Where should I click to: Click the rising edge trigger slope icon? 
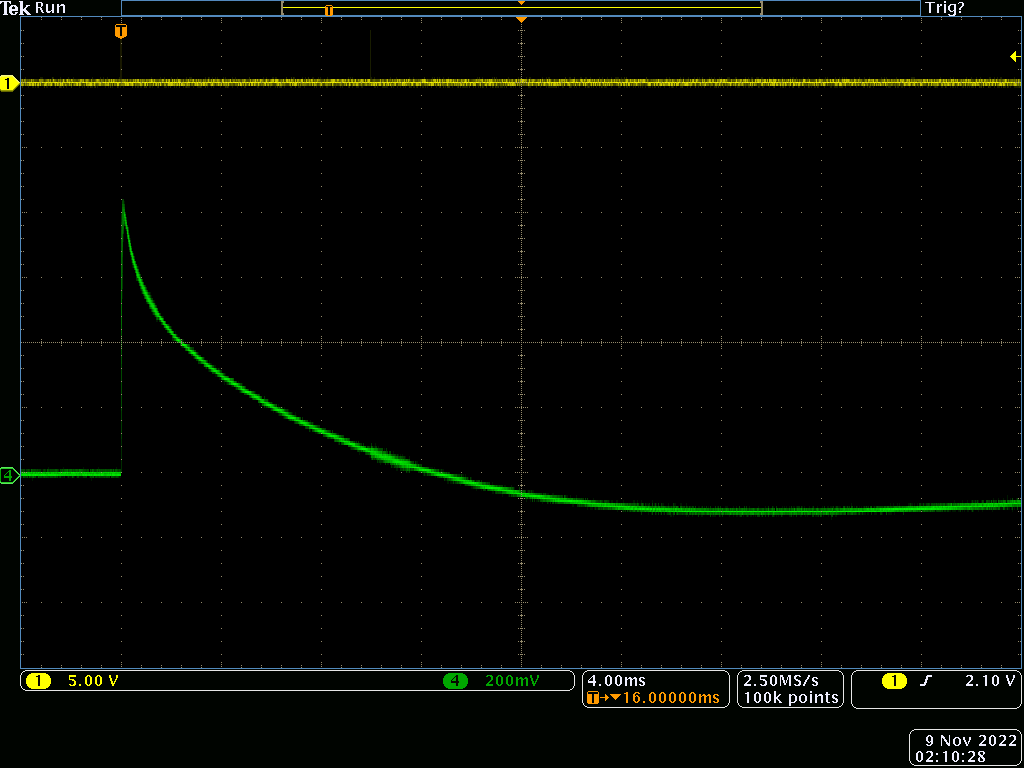point(925,681)
